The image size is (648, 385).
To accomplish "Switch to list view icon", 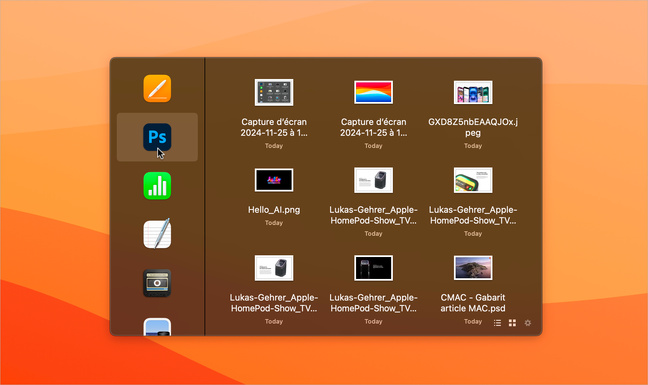I will [x=497, y=323].
